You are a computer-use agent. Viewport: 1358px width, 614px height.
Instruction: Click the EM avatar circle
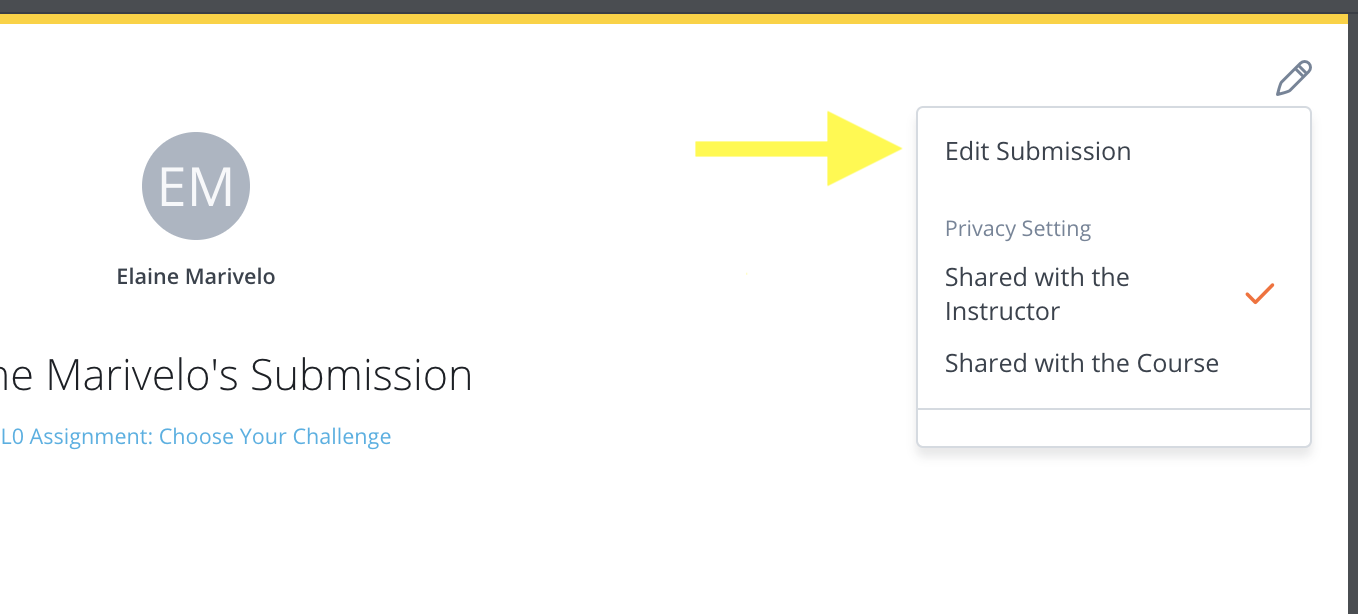(x=196, y=186)
